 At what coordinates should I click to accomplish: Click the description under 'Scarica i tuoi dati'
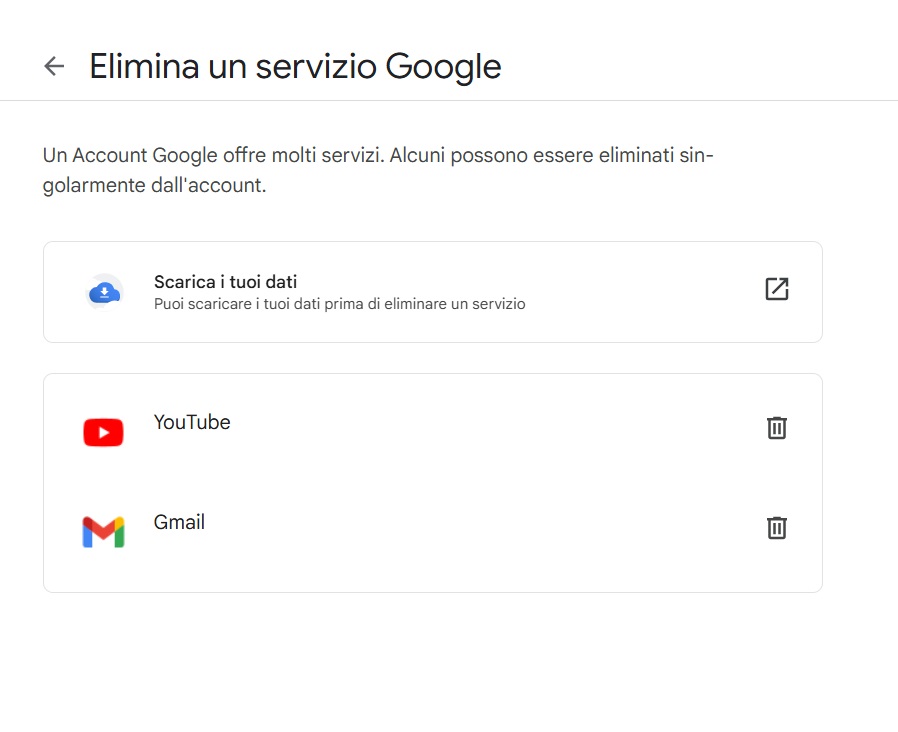point(340,304)
